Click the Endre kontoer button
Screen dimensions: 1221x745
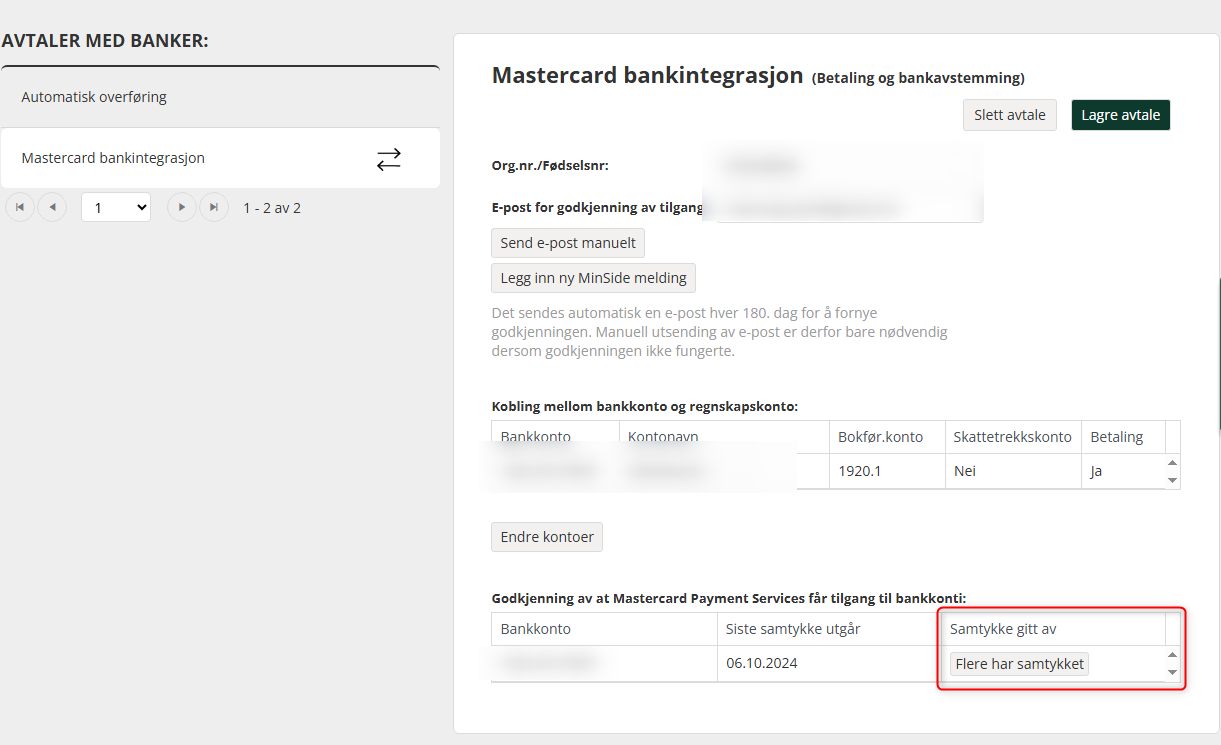coord(547,537)
